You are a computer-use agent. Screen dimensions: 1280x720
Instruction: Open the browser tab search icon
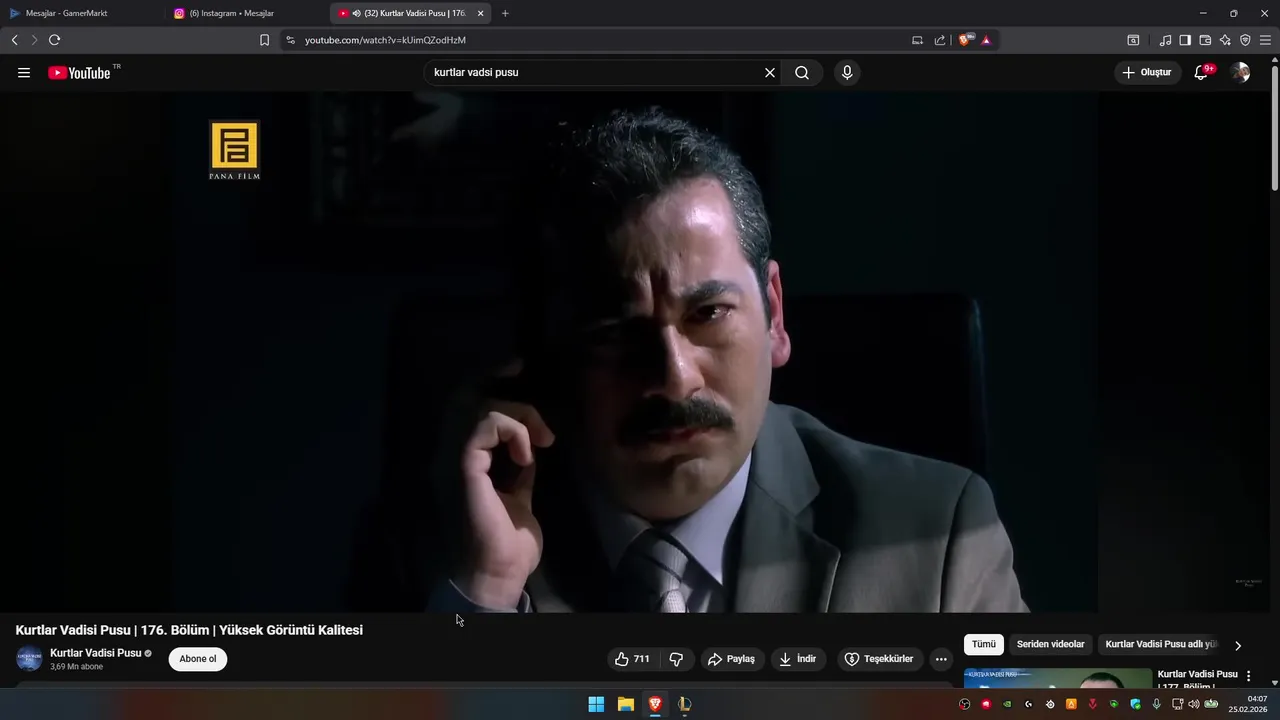coord(1133,40)
